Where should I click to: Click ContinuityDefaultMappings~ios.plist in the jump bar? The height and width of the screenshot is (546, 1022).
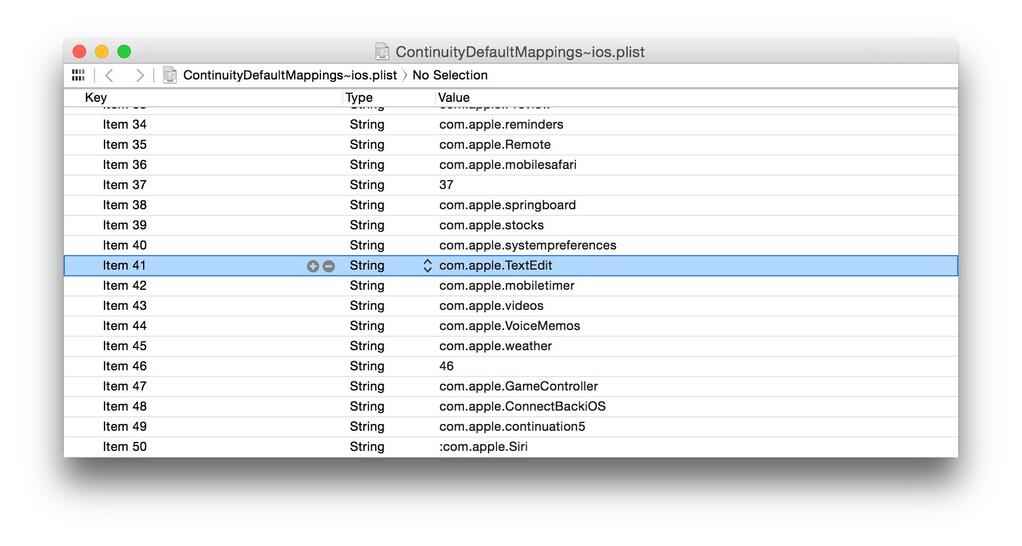pyautogui.click(x=289, y=75)
